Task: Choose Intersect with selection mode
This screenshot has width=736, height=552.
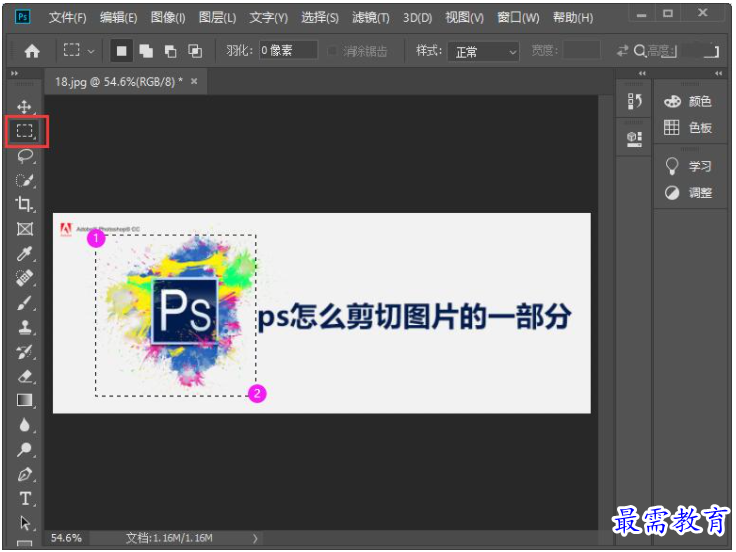Action: click(195, 51)
